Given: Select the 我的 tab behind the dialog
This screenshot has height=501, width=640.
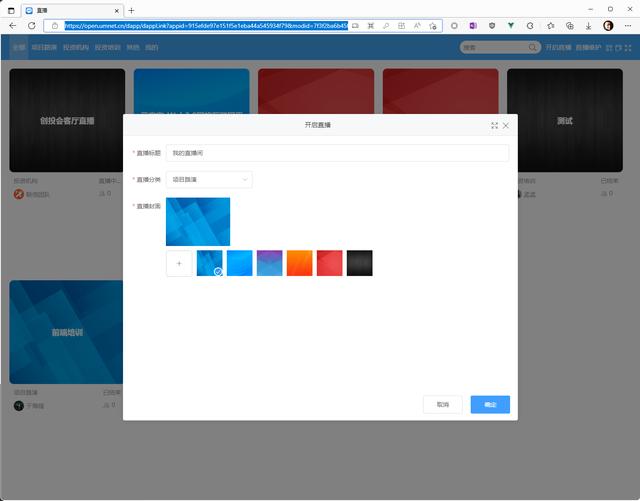Looking at the screenshot, I should point(151,47).
